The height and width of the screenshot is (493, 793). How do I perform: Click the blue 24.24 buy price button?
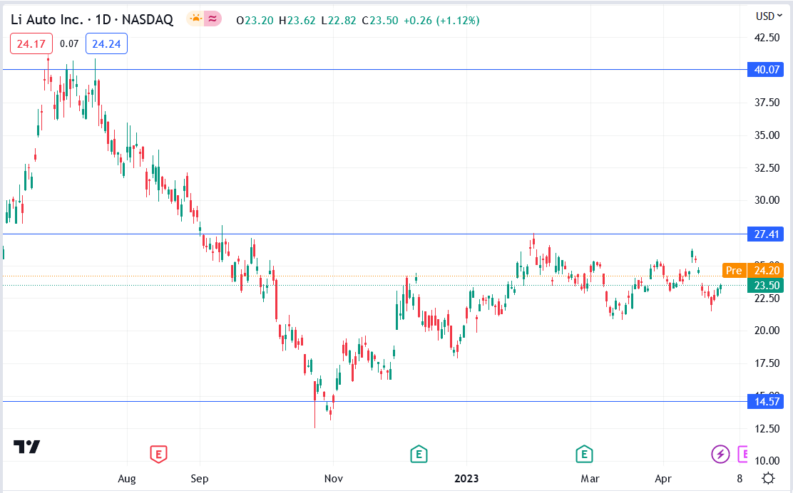[106, 43]
